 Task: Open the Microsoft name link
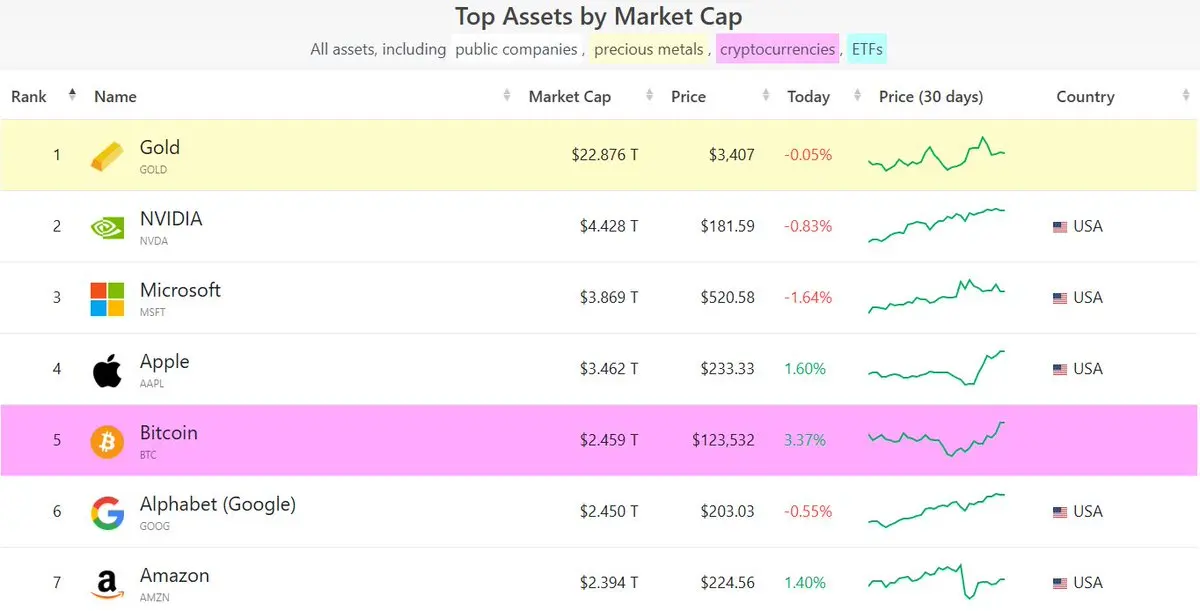coord(180,290)
